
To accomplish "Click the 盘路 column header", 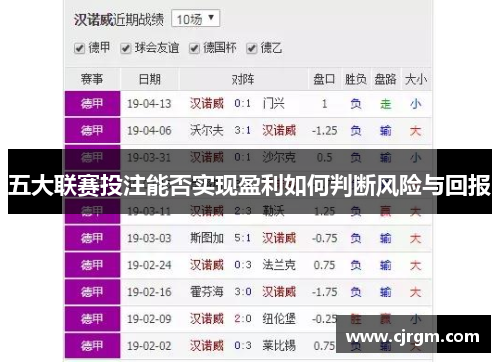I will pos(385,79).
